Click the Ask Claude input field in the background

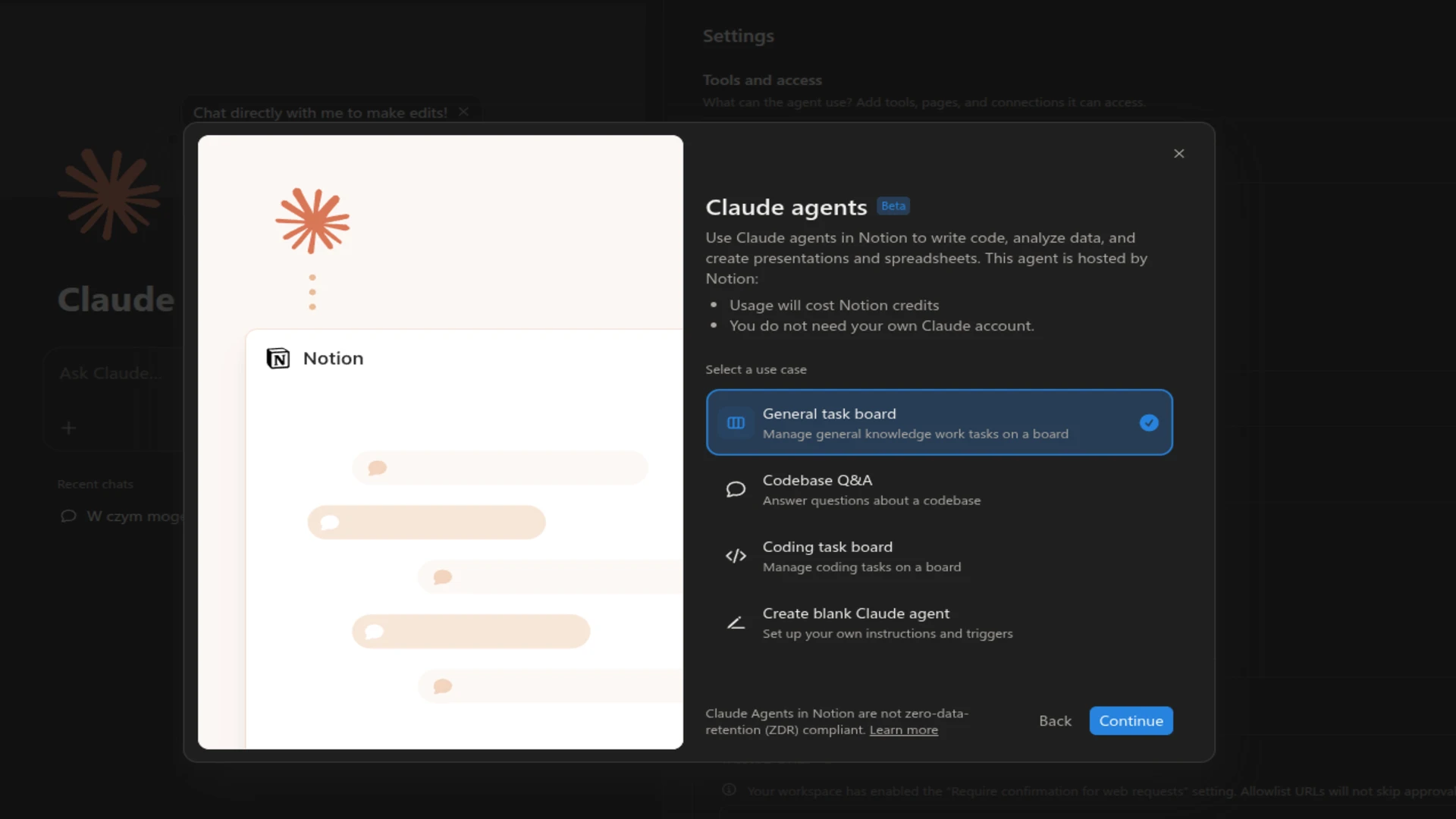[x=112, y=373]
